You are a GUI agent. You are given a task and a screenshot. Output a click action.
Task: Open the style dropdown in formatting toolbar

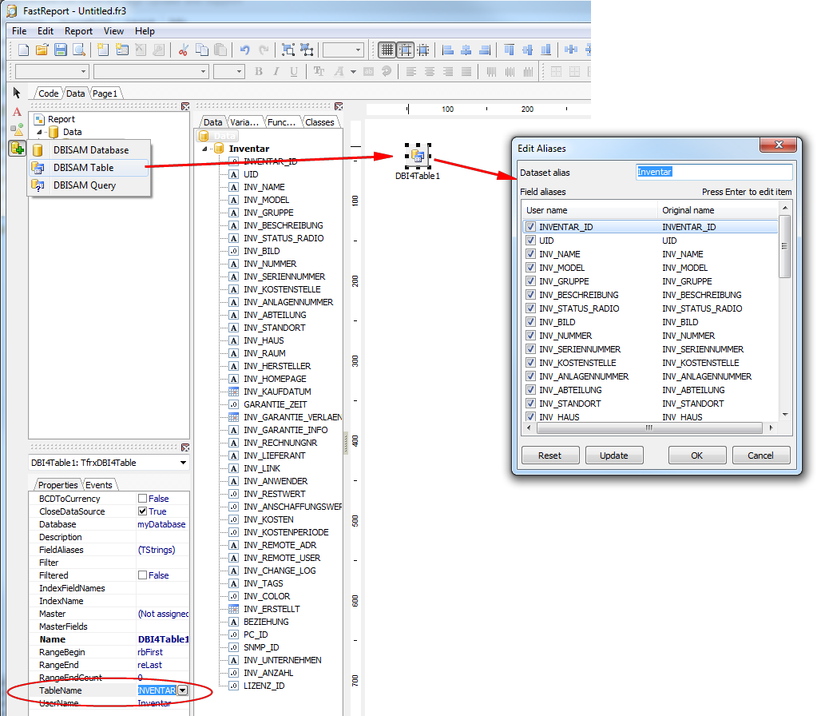point(83,71)
